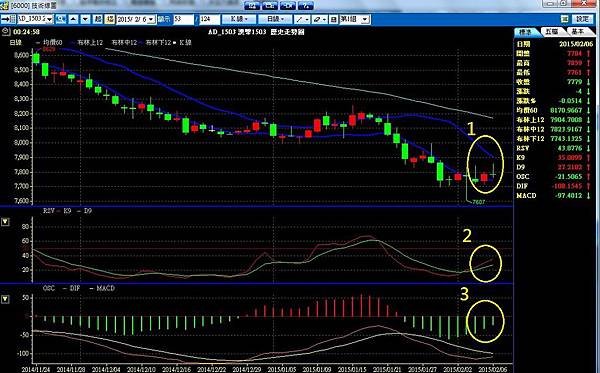Open the AD_1503 symbol dropdown
Viewport: 600px width, 373px height.
49,19
